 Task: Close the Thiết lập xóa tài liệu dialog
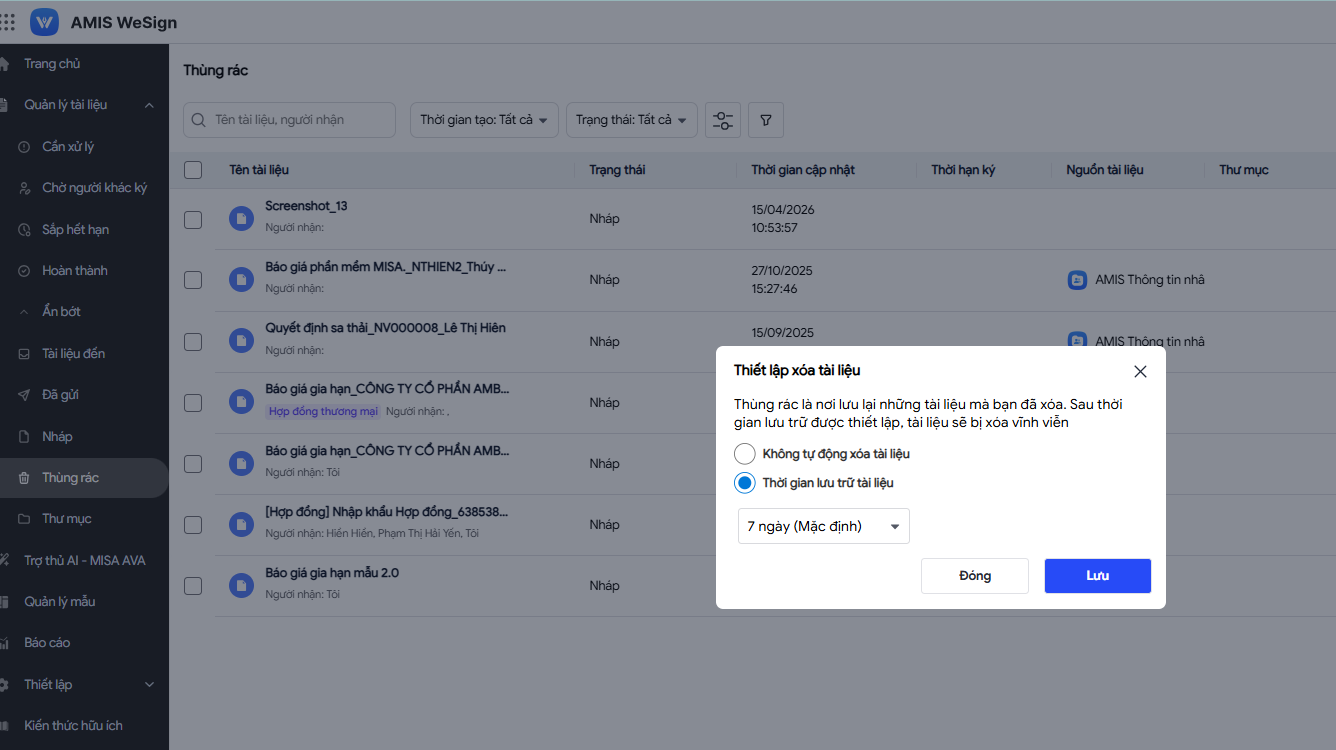click(x=1140, y=371)
